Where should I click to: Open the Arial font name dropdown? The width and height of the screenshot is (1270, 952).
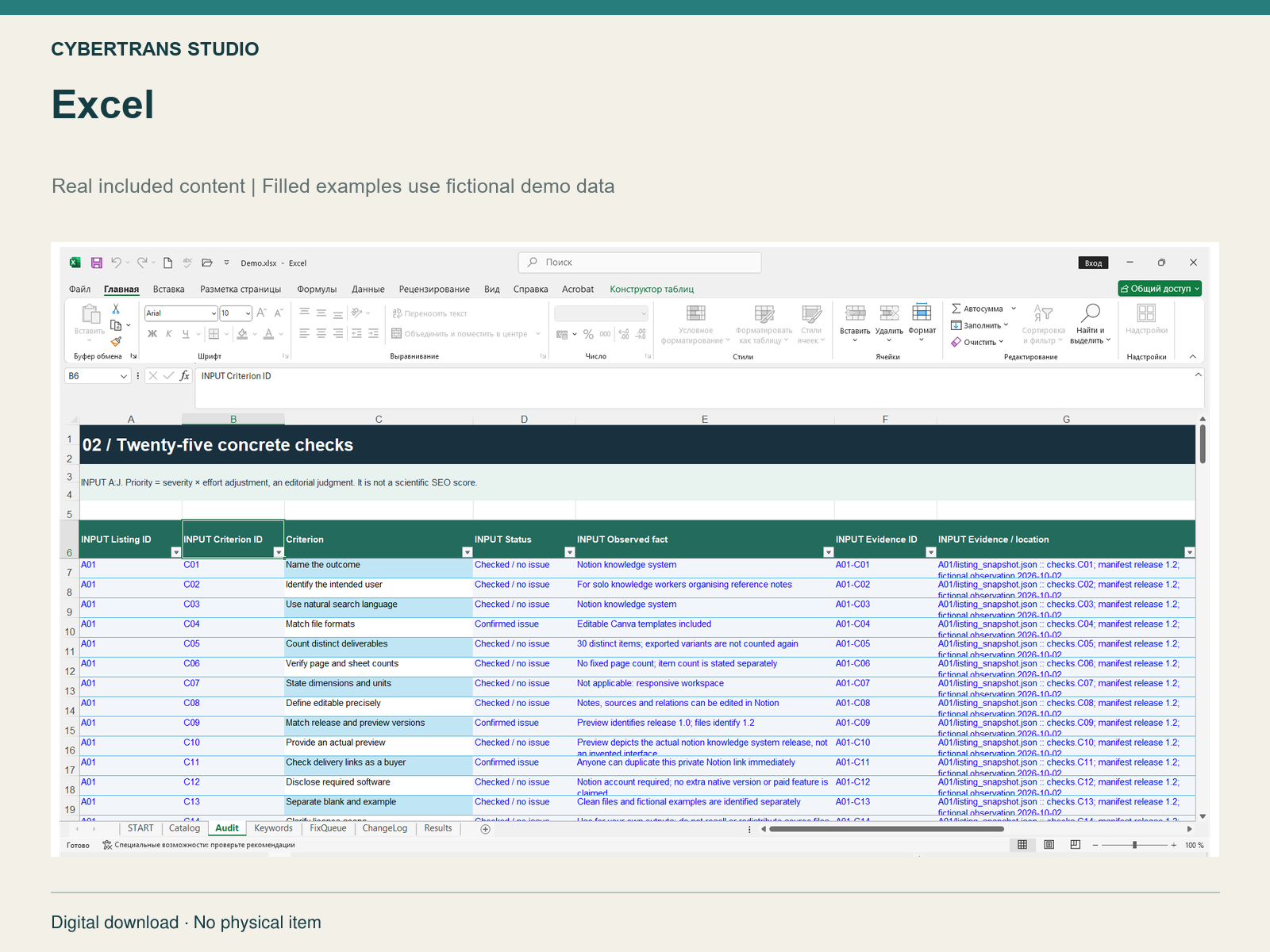pyautogui.click(x=214, y=313)
